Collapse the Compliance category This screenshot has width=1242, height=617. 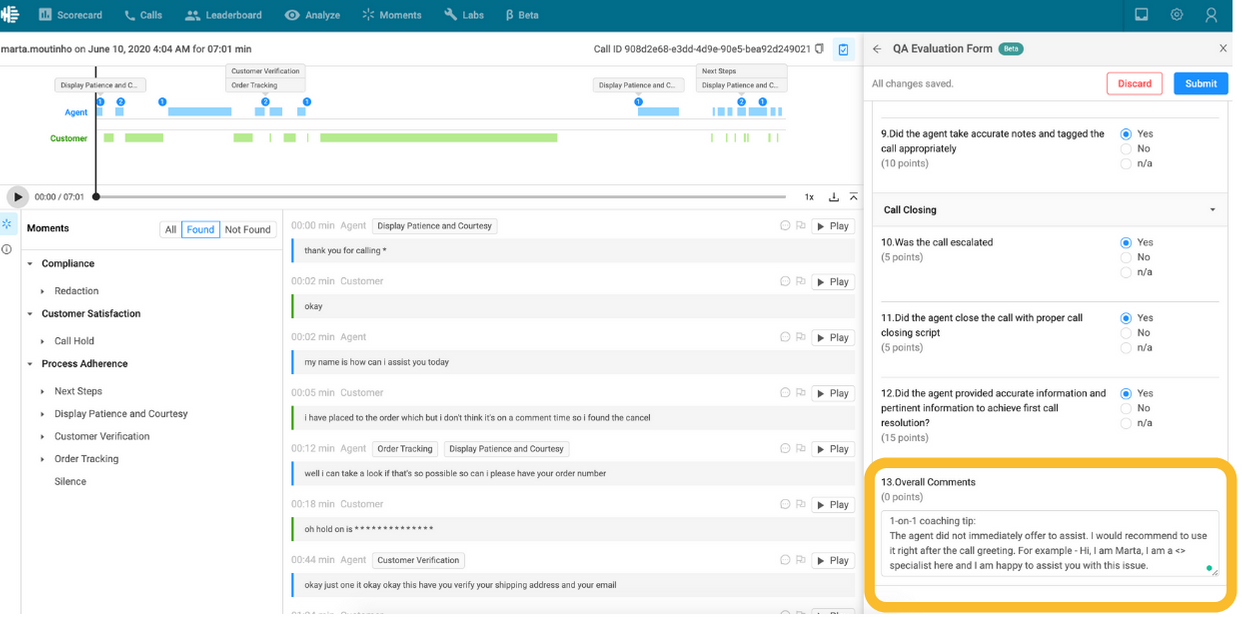click(30, 264)
